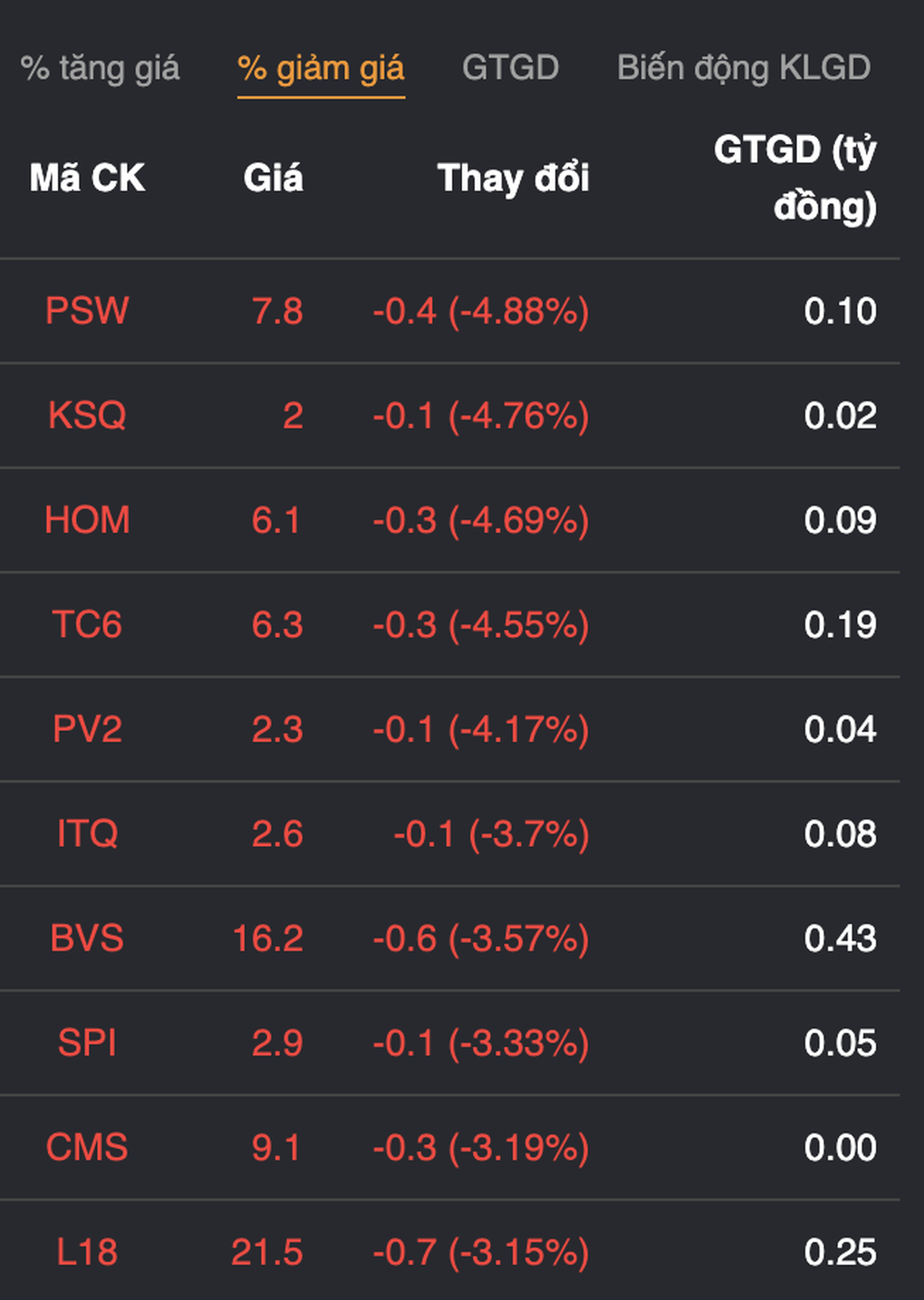The width and height of the screenshot is (924, 1300).
Task: Open the ITQ stock symbol
Action: pyautogui.click(x=87, y=834)
